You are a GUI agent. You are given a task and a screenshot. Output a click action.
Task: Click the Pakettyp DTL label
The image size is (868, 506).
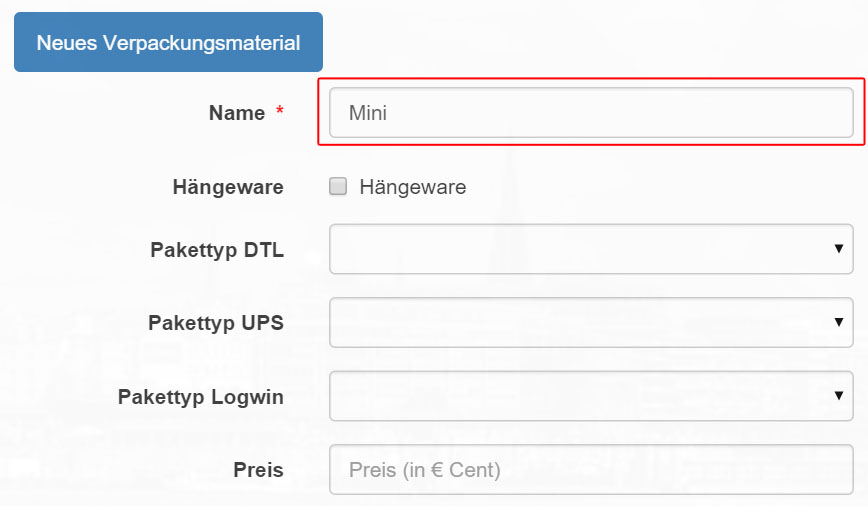[x=217, y=250]
